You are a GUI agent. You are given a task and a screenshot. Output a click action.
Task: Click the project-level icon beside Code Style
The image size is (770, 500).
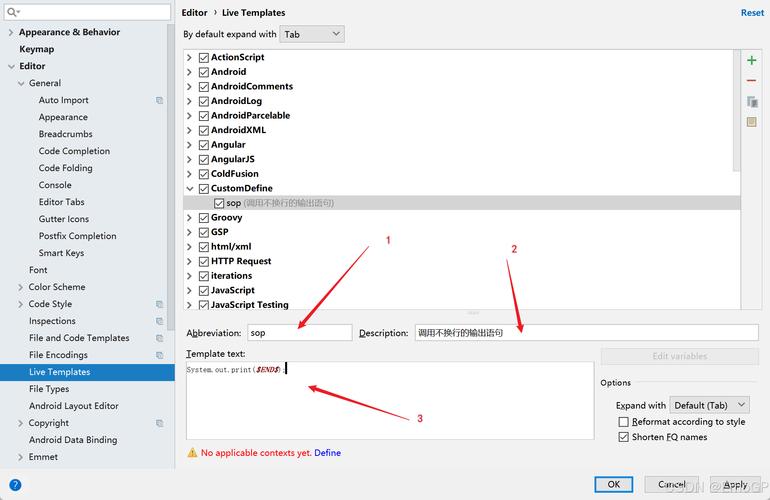point(159,304)
